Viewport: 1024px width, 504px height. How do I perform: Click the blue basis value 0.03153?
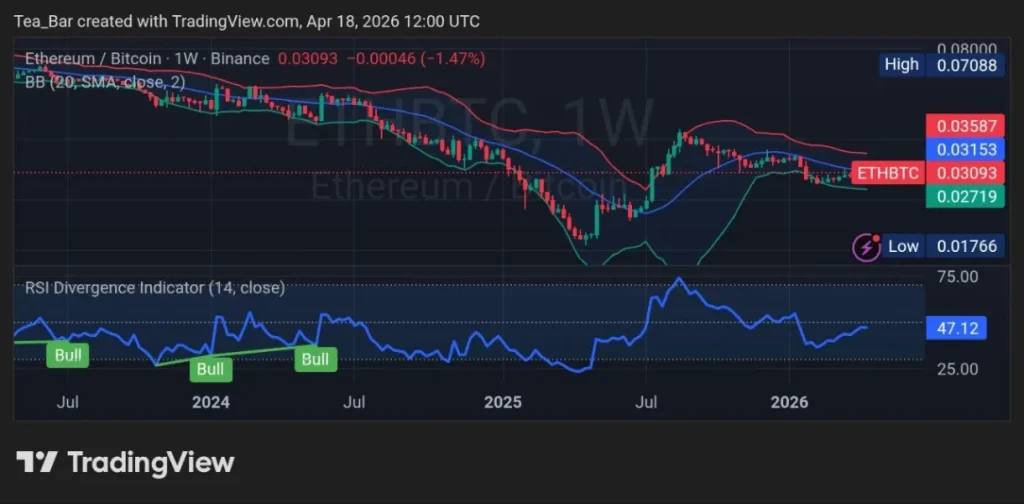pyautogui.click(x=961, y=149)
